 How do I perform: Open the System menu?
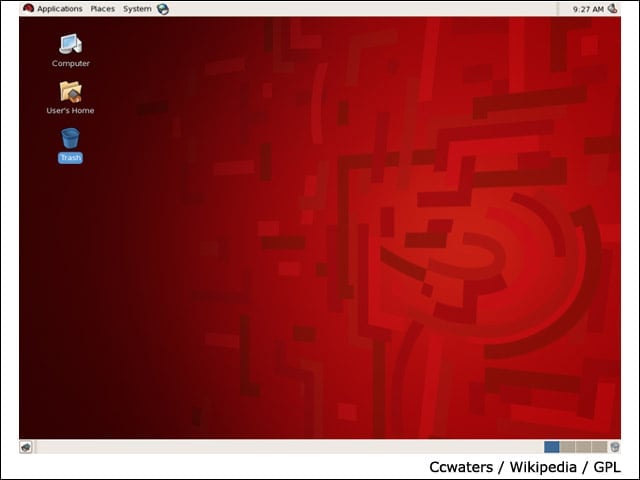tap(137, 9)
